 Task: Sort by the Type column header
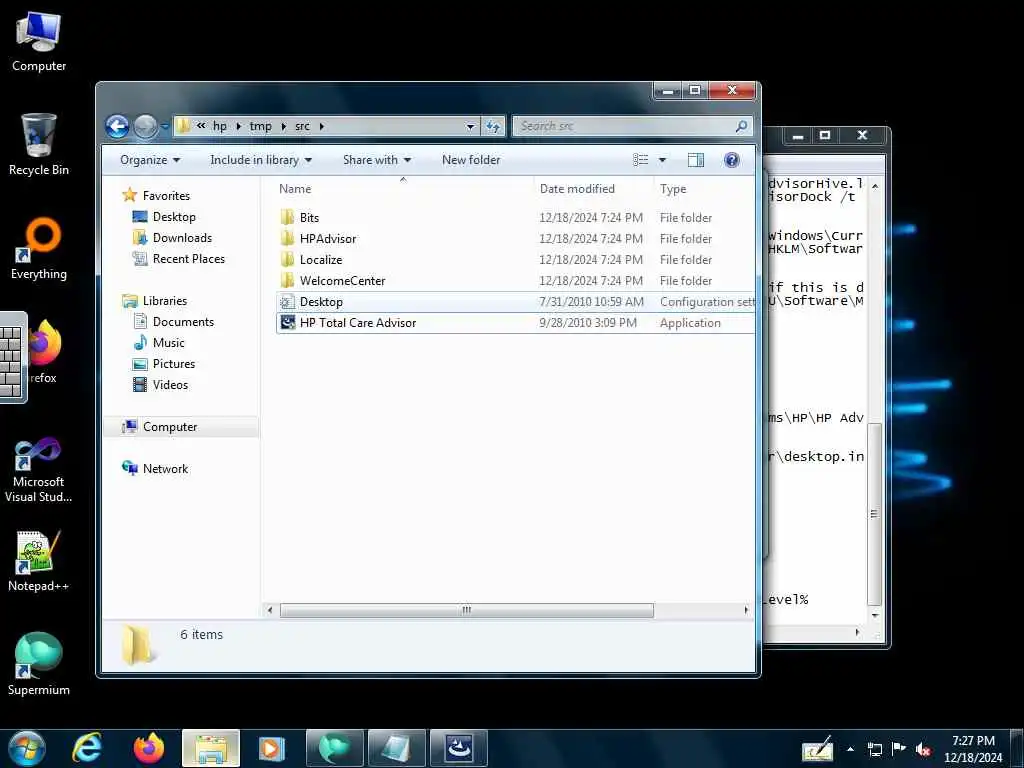pos(673,189)
